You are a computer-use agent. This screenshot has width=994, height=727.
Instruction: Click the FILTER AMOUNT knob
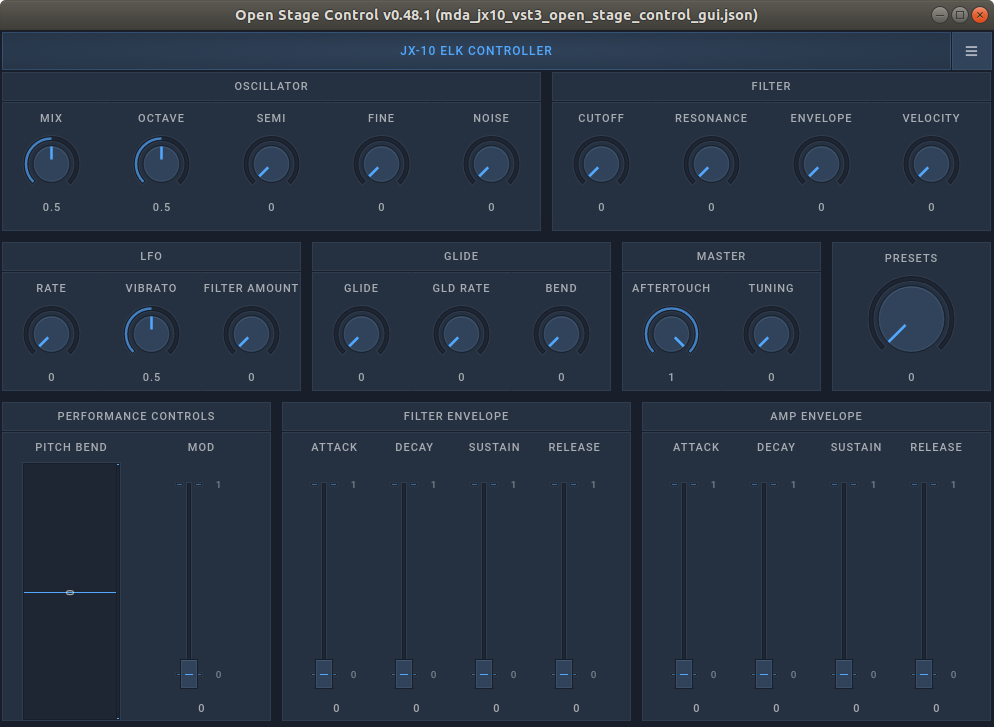[251, 333]
